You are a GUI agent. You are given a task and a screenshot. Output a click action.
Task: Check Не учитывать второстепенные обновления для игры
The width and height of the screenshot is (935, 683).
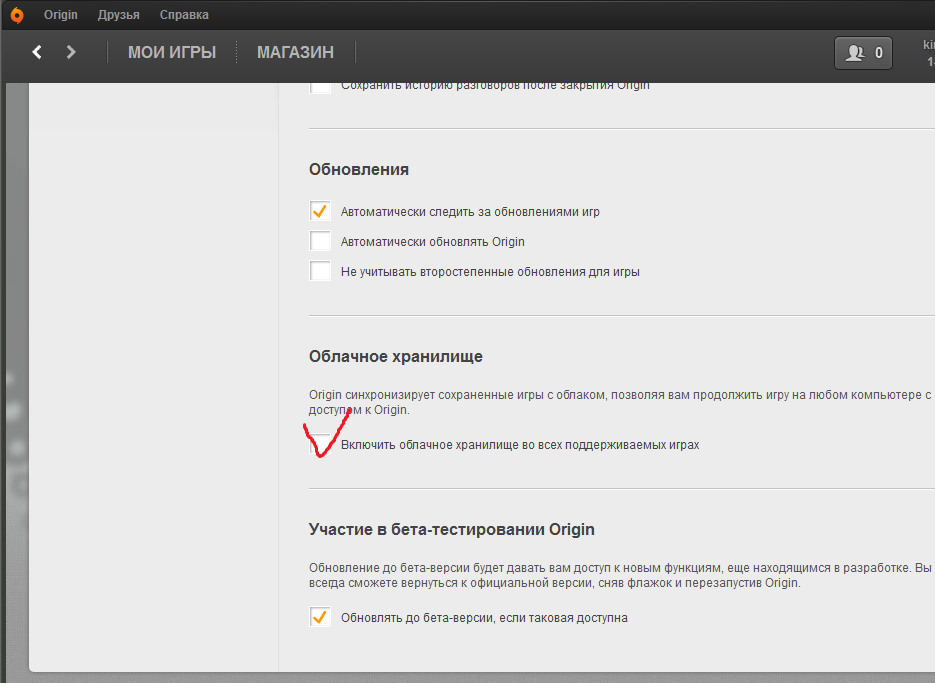(320, 271)
